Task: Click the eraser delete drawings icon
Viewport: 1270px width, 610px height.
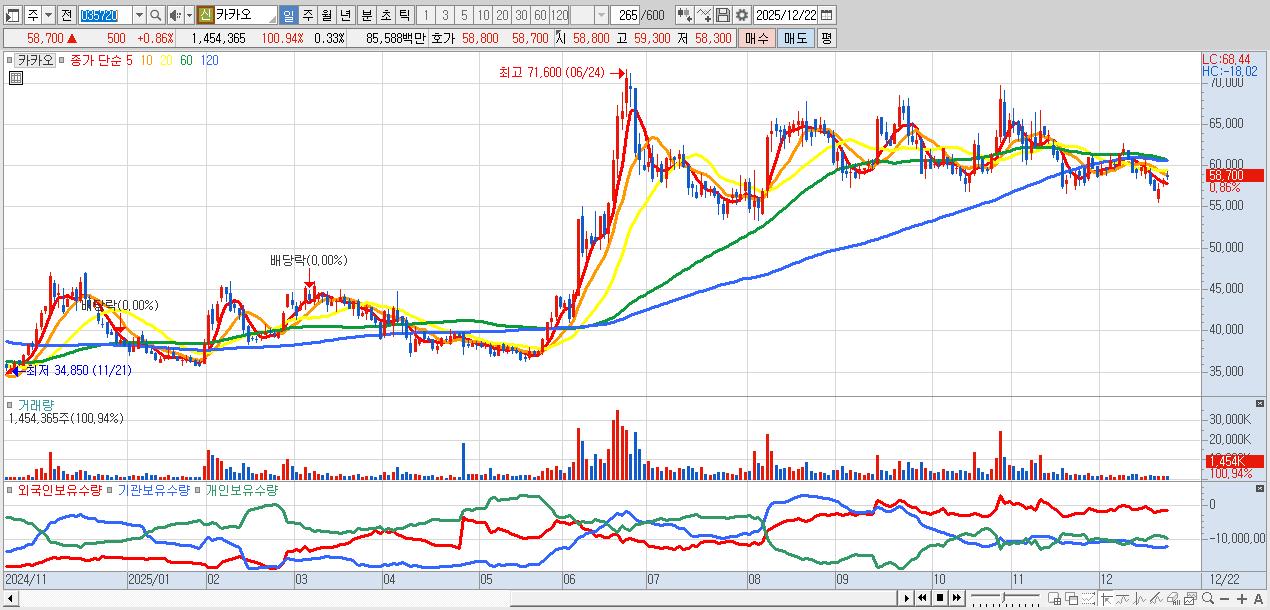Action: tap(1174, 598)
